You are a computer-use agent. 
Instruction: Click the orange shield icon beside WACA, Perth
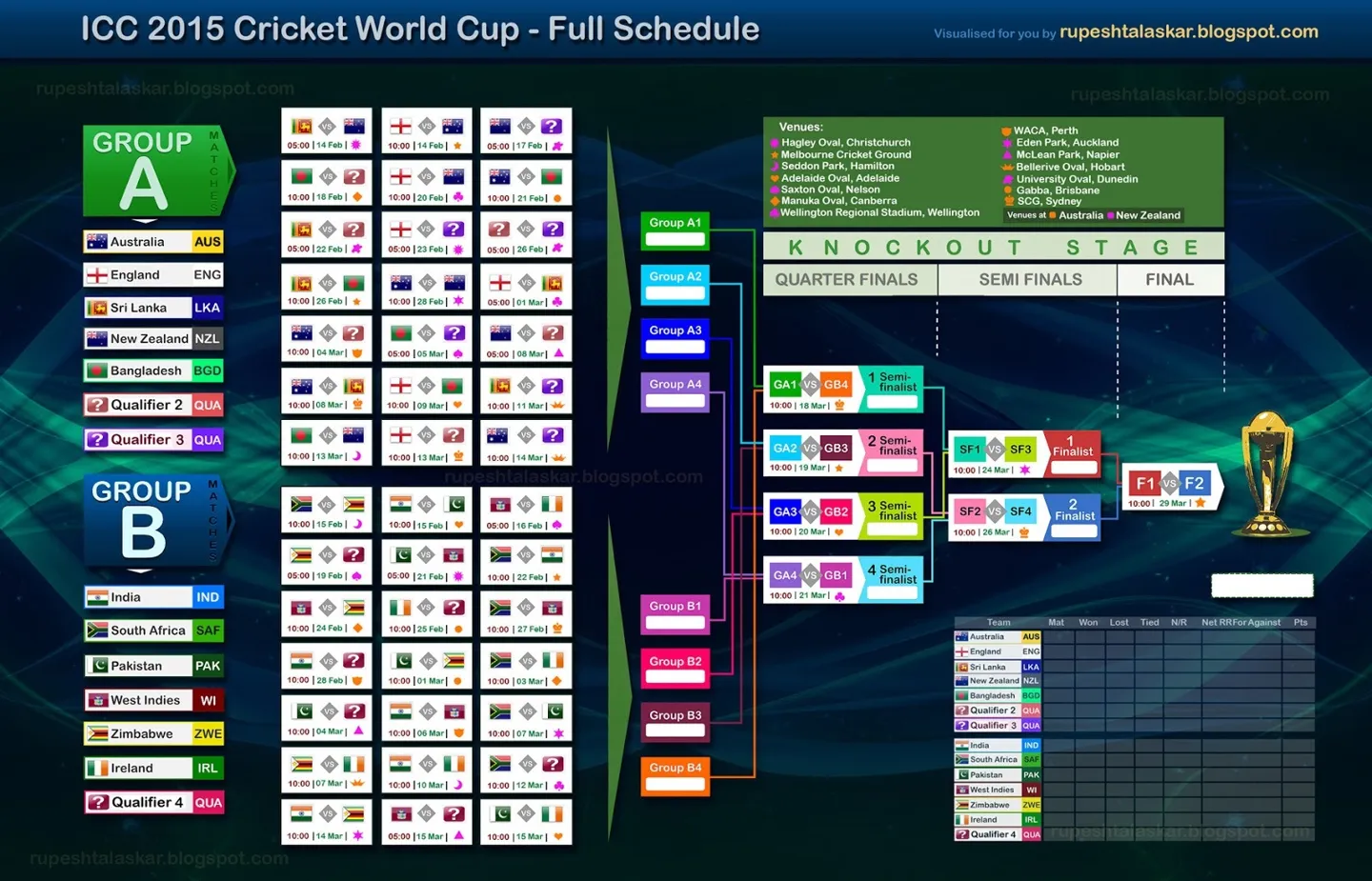[x=1006, y=130]
